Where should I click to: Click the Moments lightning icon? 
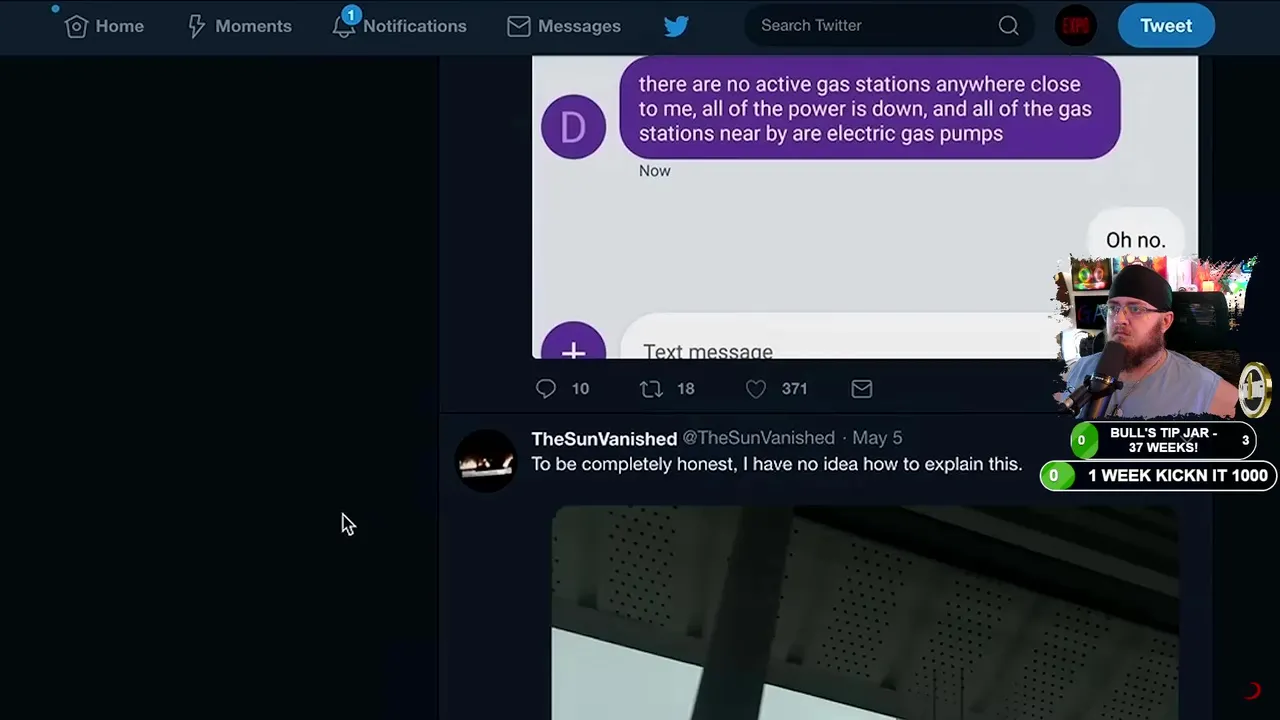coord(197,26)
